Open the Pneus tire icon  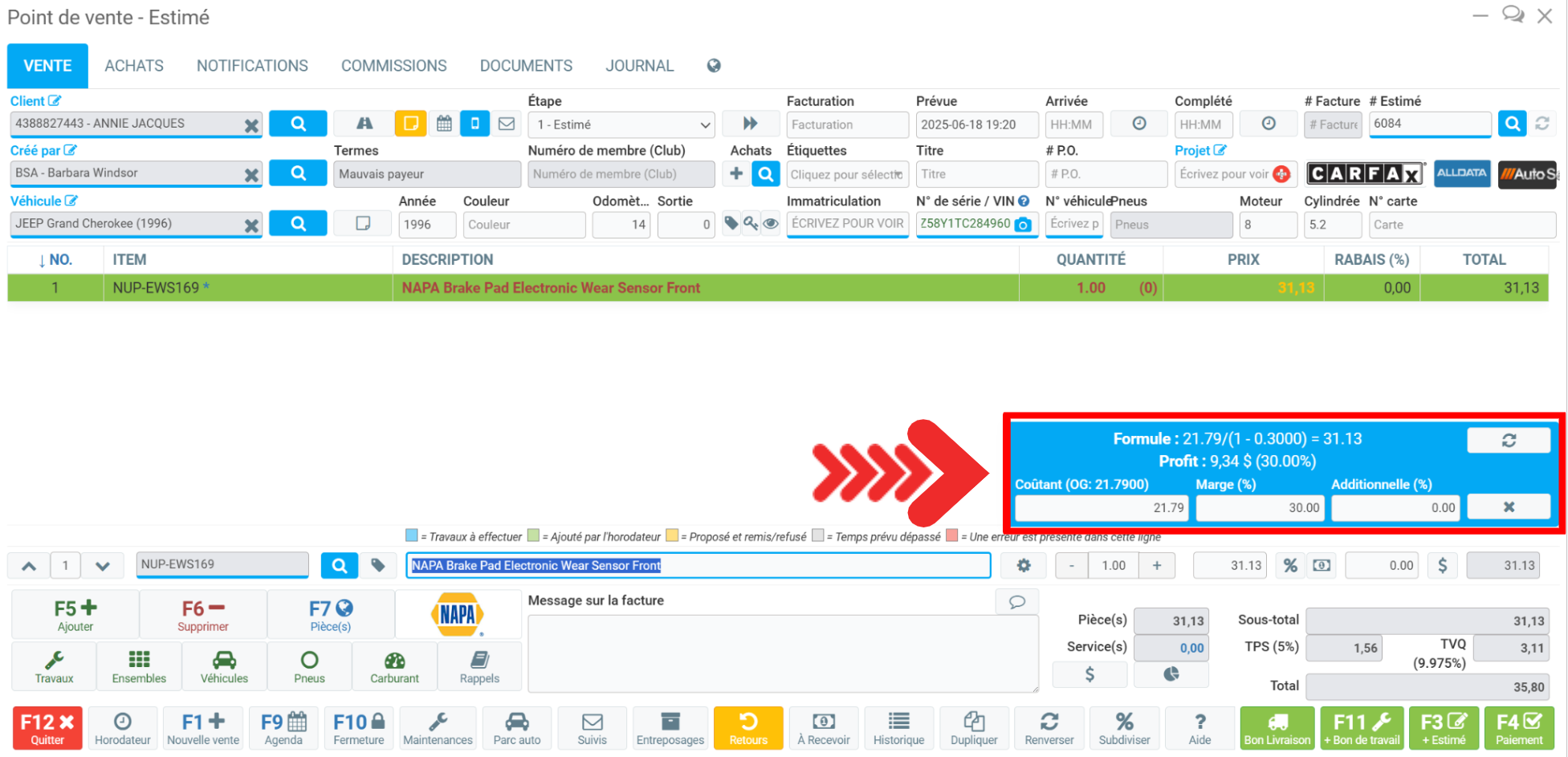pos(309,666)
